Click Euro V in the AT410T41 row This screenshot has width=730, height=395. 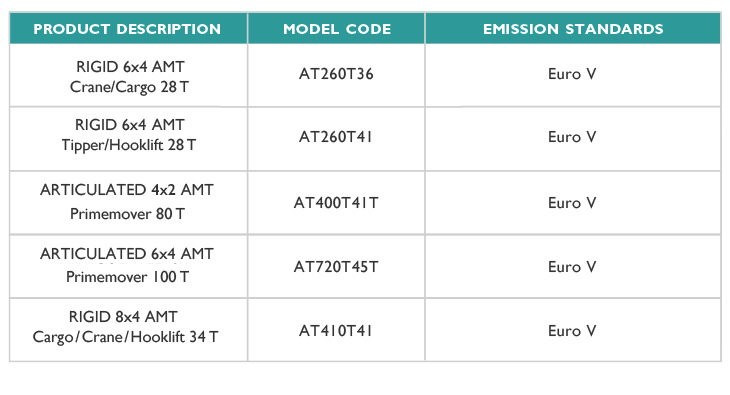coord(572,331)
